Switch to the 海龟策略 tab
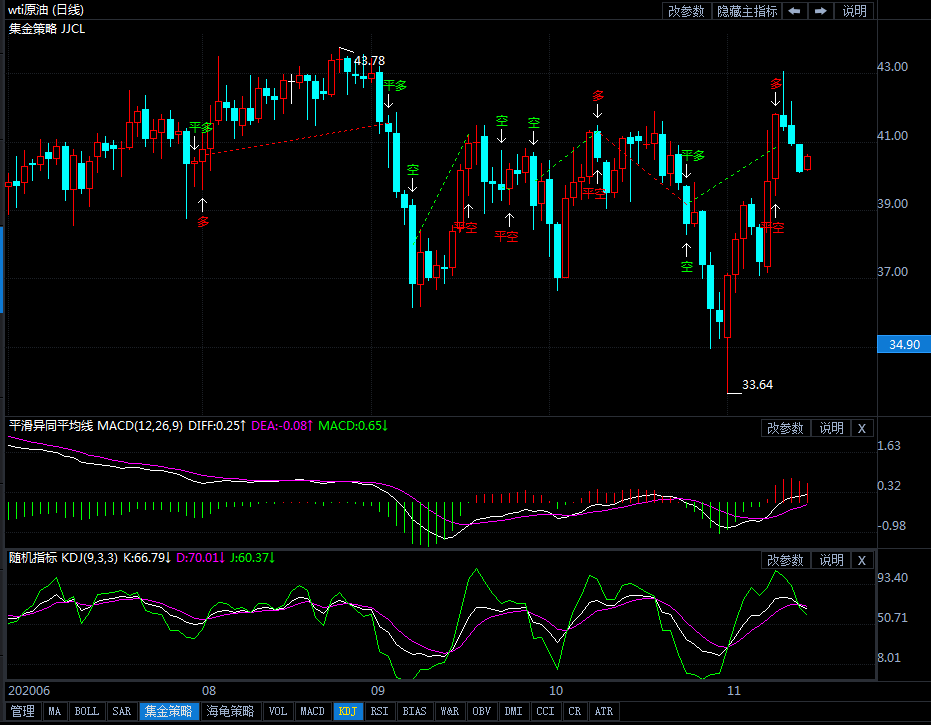 click(x=230, y=711)
